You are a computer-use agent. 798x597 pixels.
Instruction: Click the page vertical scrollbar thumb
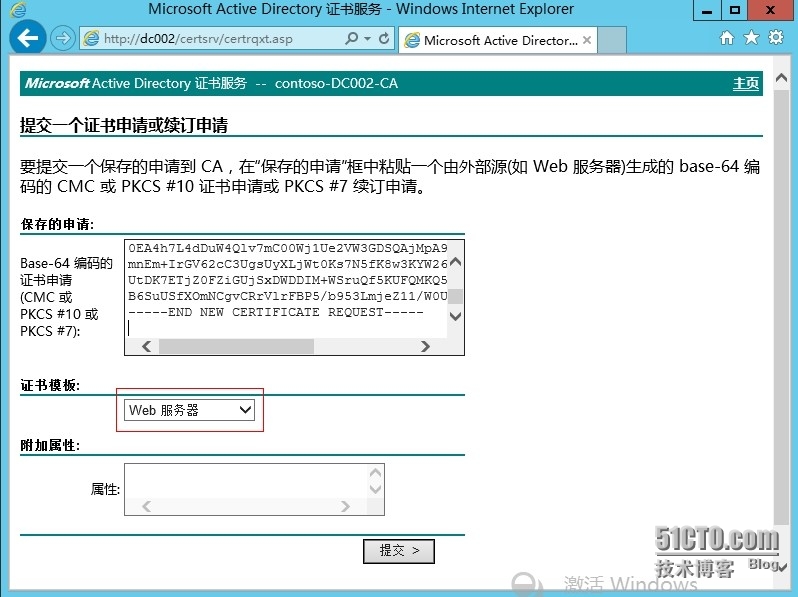click(x=781, y=307)
